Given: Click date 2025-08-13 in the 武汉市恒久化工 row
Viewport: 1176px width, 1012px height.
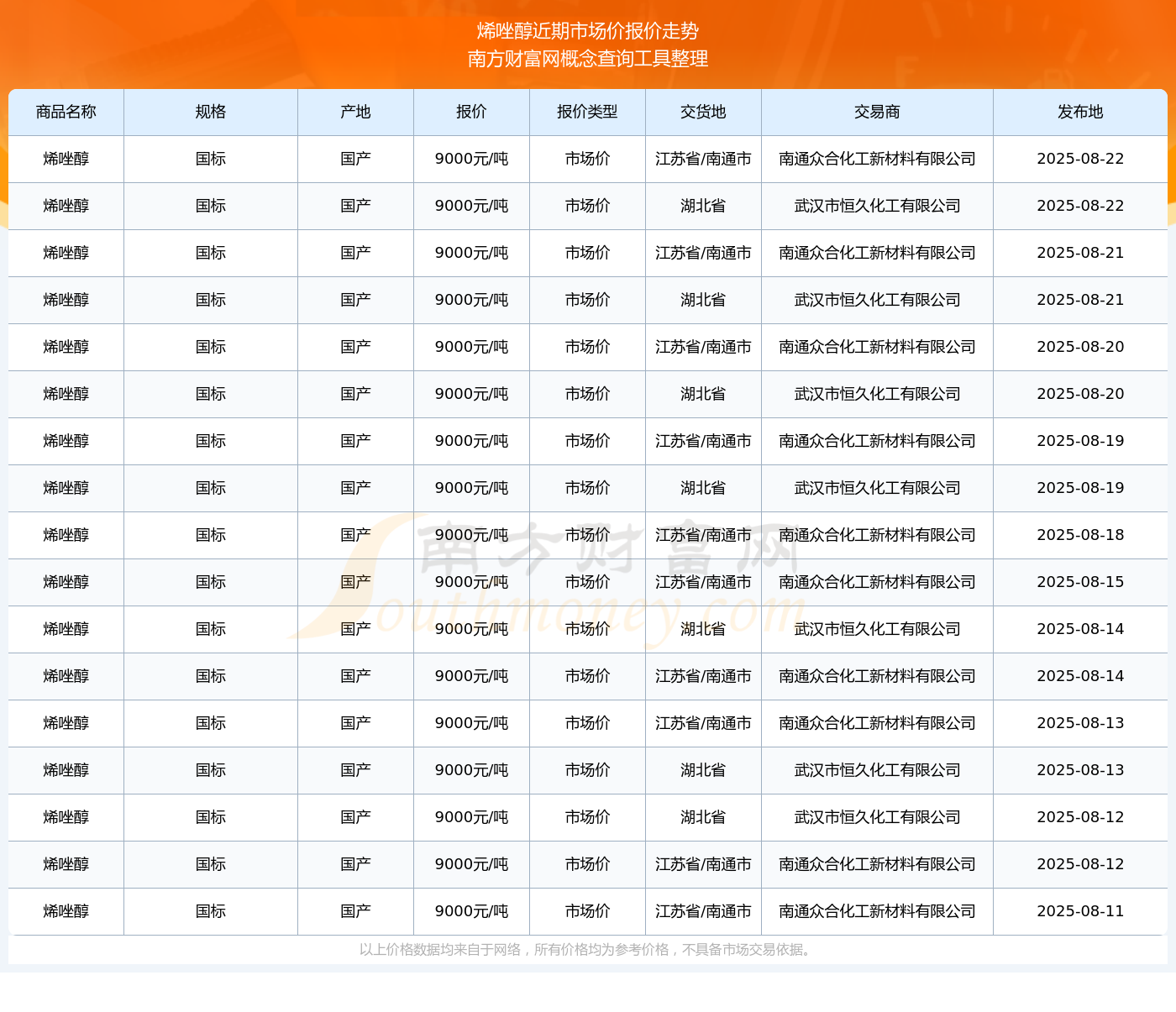Looking at the screenshot, I should [x=1081, y=770].
